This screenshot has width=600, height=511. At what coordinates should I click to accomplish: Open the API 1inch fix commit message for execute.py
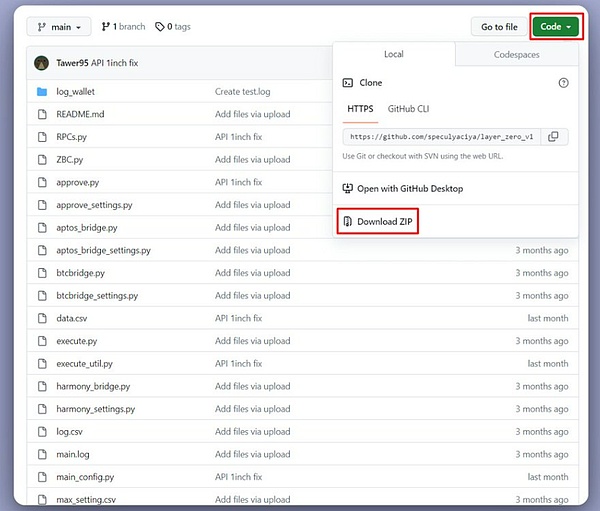pos(238,341)
